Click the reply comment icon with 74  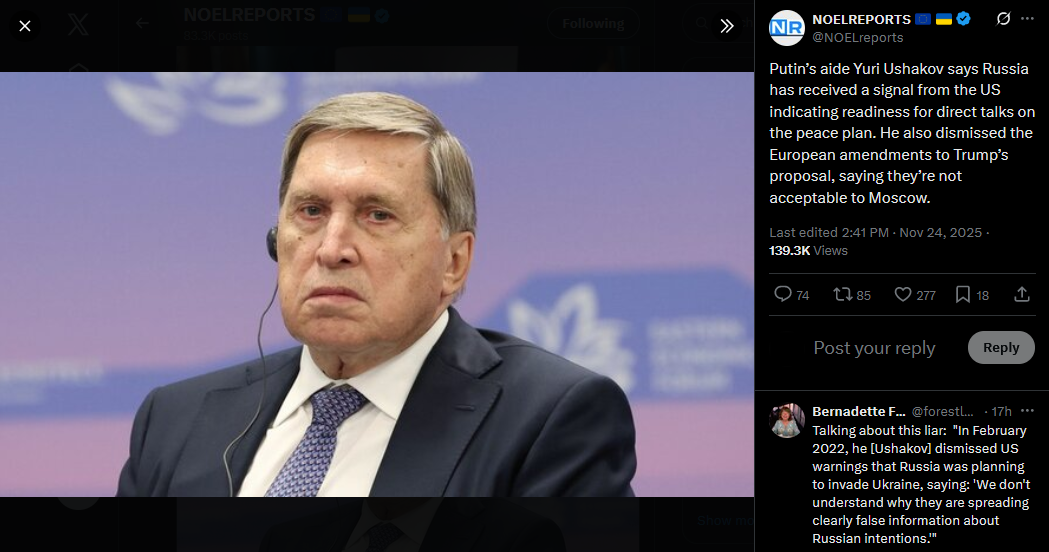click(791, 294)
